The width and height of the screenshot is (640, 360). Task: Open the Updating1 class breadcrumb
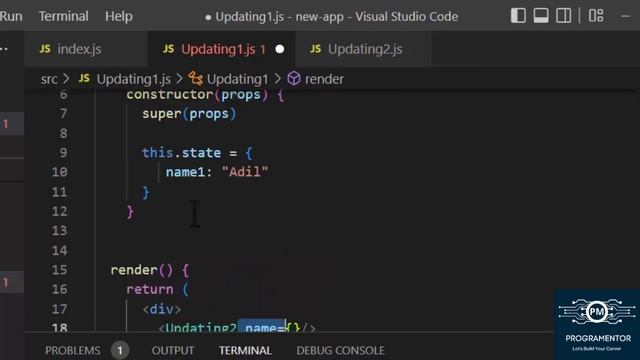click(238, 79)
